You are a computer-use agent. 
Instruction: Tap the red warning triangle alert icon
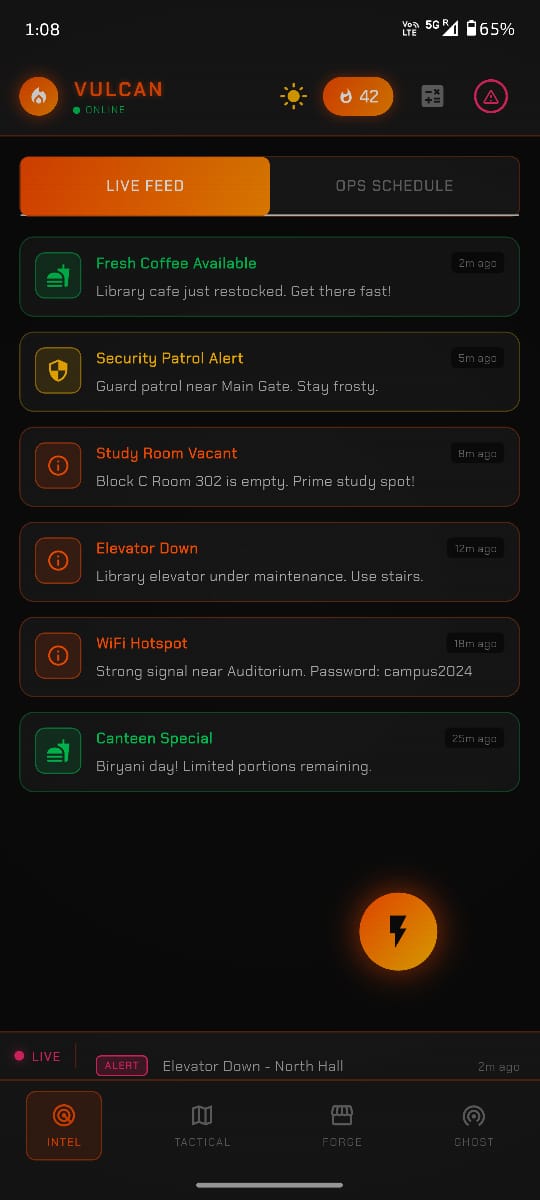point(491,96)
